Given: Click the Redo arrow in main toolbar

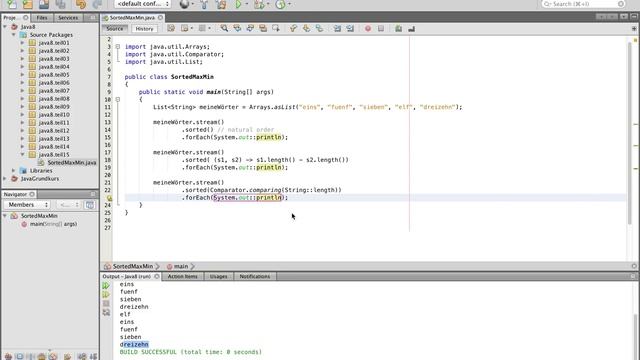Looking at the screenshot, I should 97,4.
